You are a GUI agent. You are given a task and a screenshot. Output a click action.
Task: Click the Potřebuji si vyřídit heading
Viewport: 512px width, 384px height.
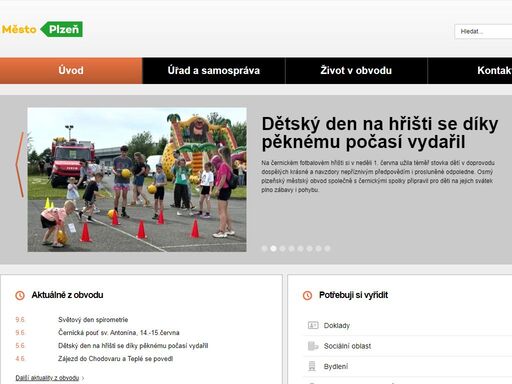point(354,295)
